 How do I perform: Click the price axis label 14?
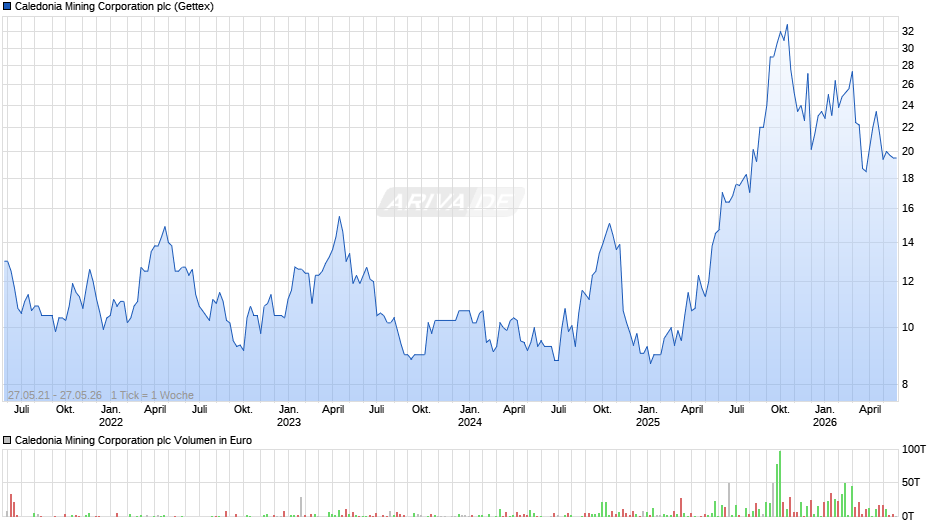pos(908,242)
